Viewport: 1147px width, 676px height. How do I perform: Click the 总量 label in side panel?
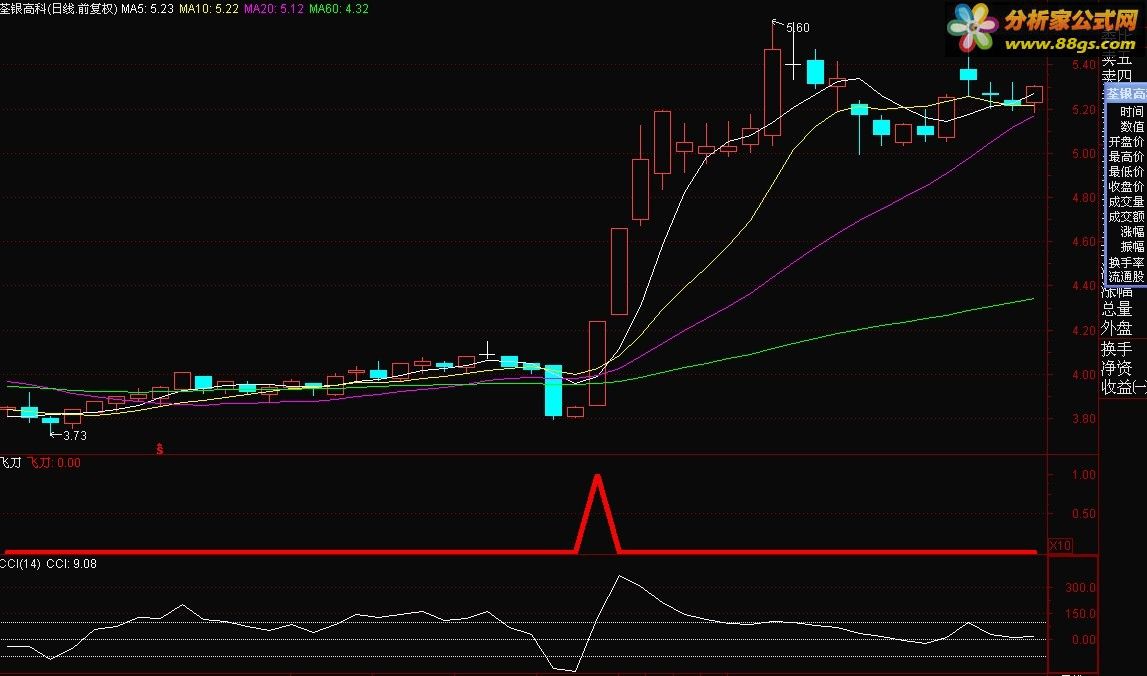click(1116, 309)
